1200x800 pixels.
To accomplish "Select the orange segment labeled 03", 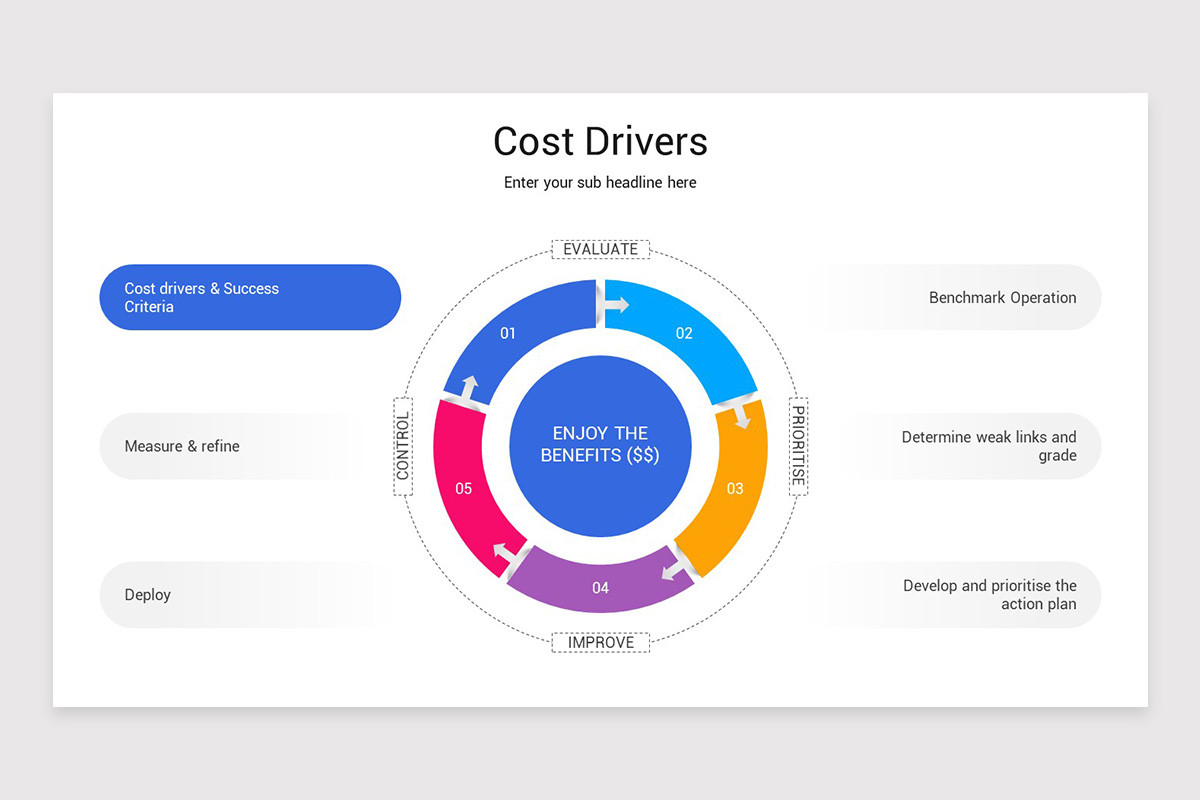I will tap(735, 490).
